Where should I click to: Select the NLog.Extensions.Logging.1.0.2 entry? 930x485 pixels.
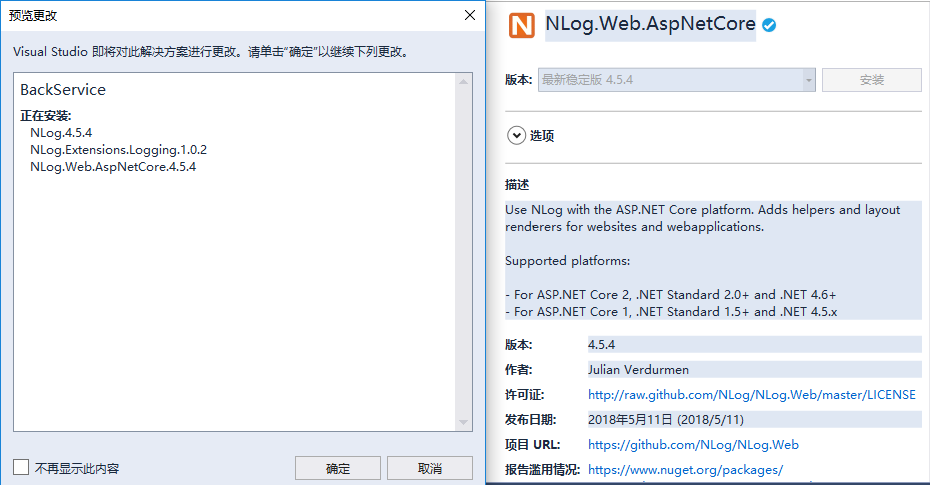click(x=118, y=150)
